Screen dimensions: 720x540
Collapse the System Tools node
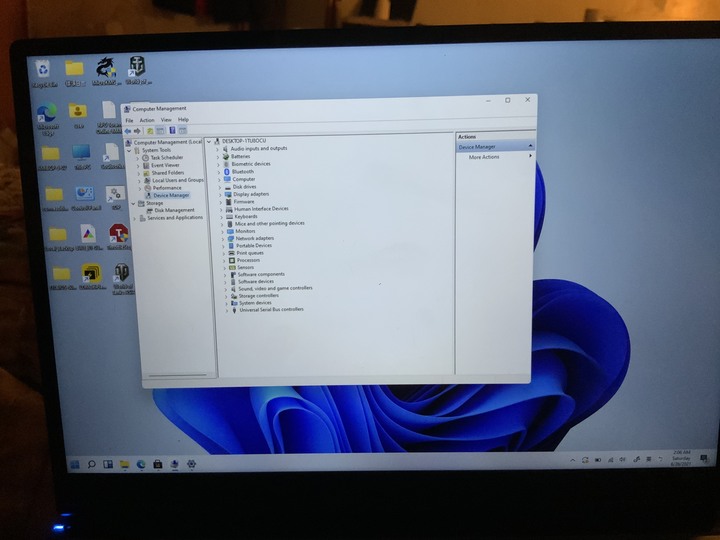tap(129, 150)
